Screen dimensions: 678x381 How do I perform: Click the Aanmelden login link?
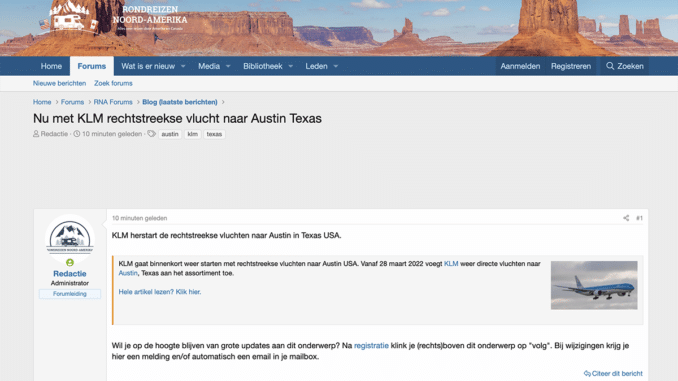point(520,66)
